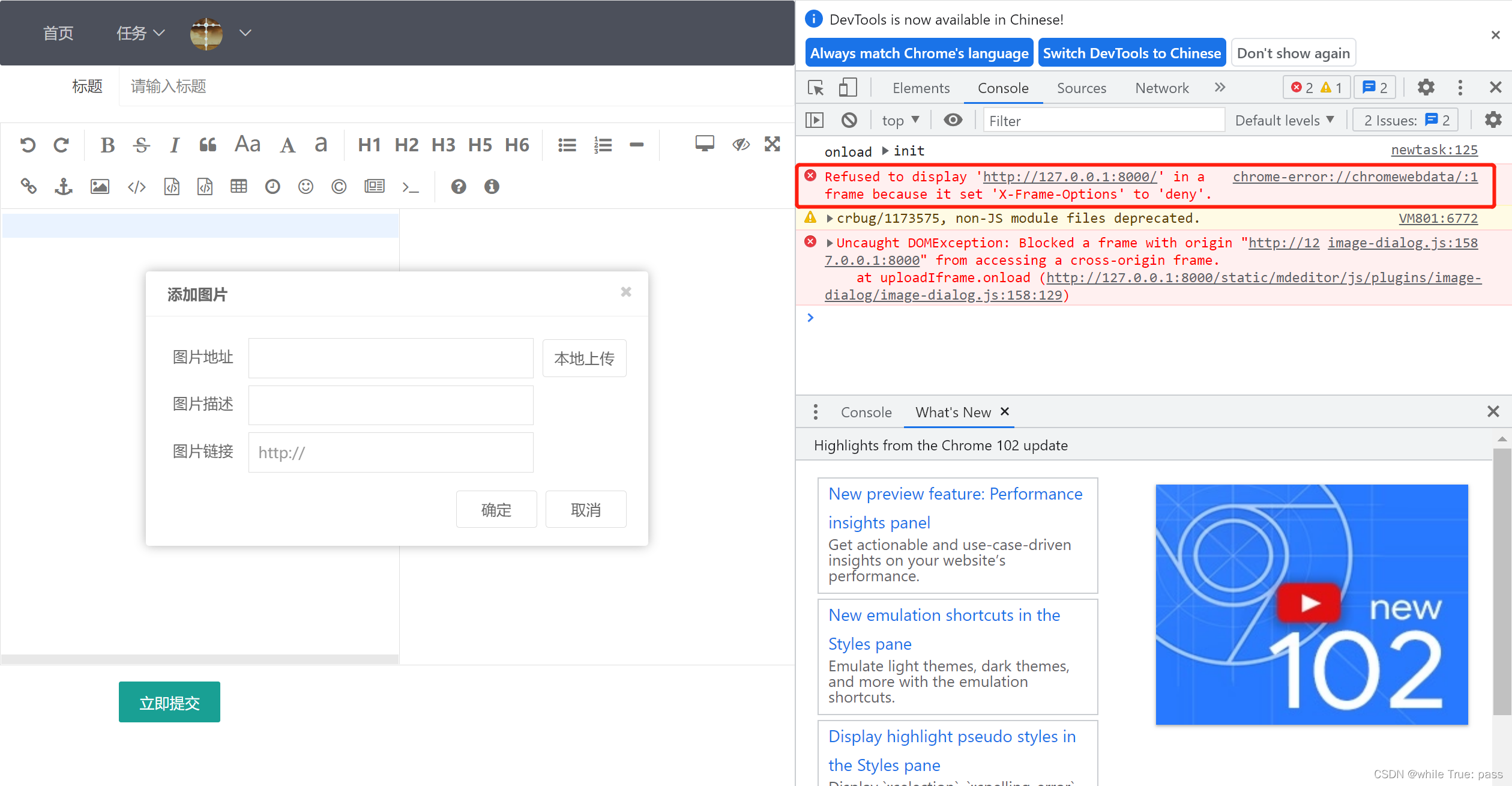Viewport: 1512px width, 786px height.
Task: Open the 任务 dropdown menu
Action: tap(140, 33)
